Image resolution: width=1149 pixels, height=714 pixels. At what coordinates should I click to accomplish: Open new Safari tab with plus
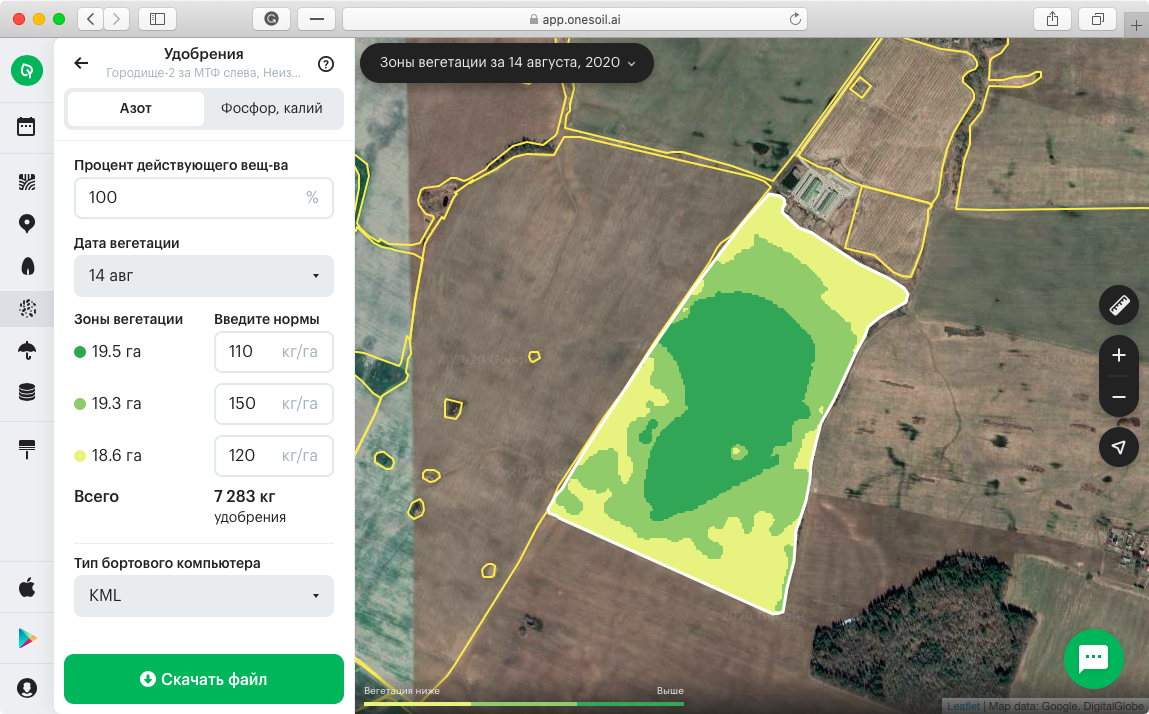tap(1136, 26)
